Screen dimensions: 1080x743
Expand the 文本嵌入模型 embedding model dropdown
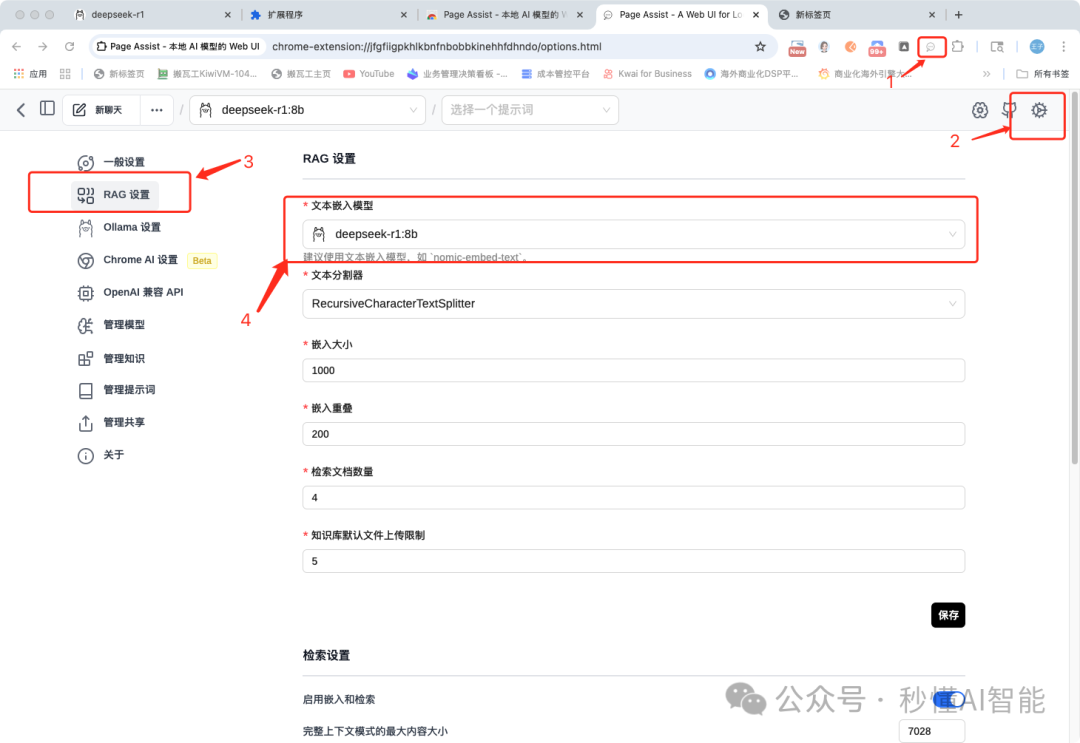click(633, 234)
